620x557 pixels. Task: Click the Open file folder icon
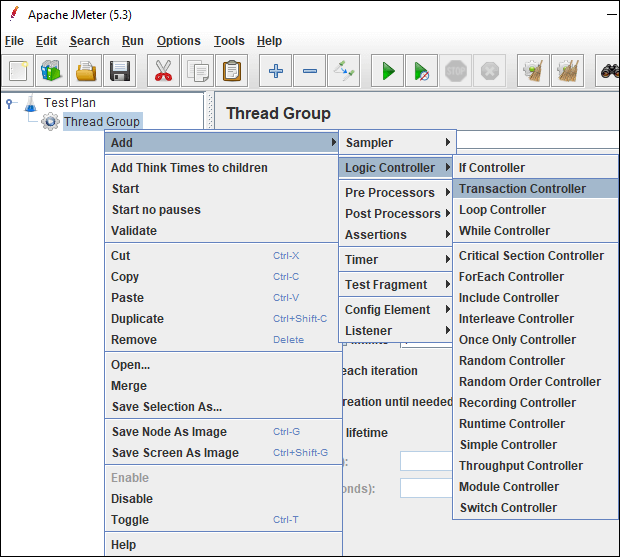(x=85, y=71)
